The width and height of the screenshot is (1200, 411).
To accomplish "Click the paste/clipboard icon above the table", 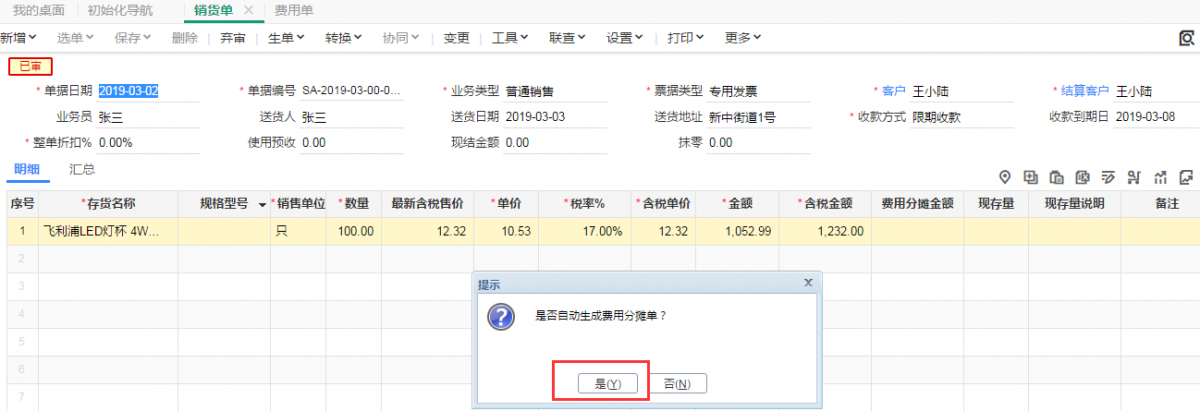I will pyautogui.click(x=1057, y=178).
